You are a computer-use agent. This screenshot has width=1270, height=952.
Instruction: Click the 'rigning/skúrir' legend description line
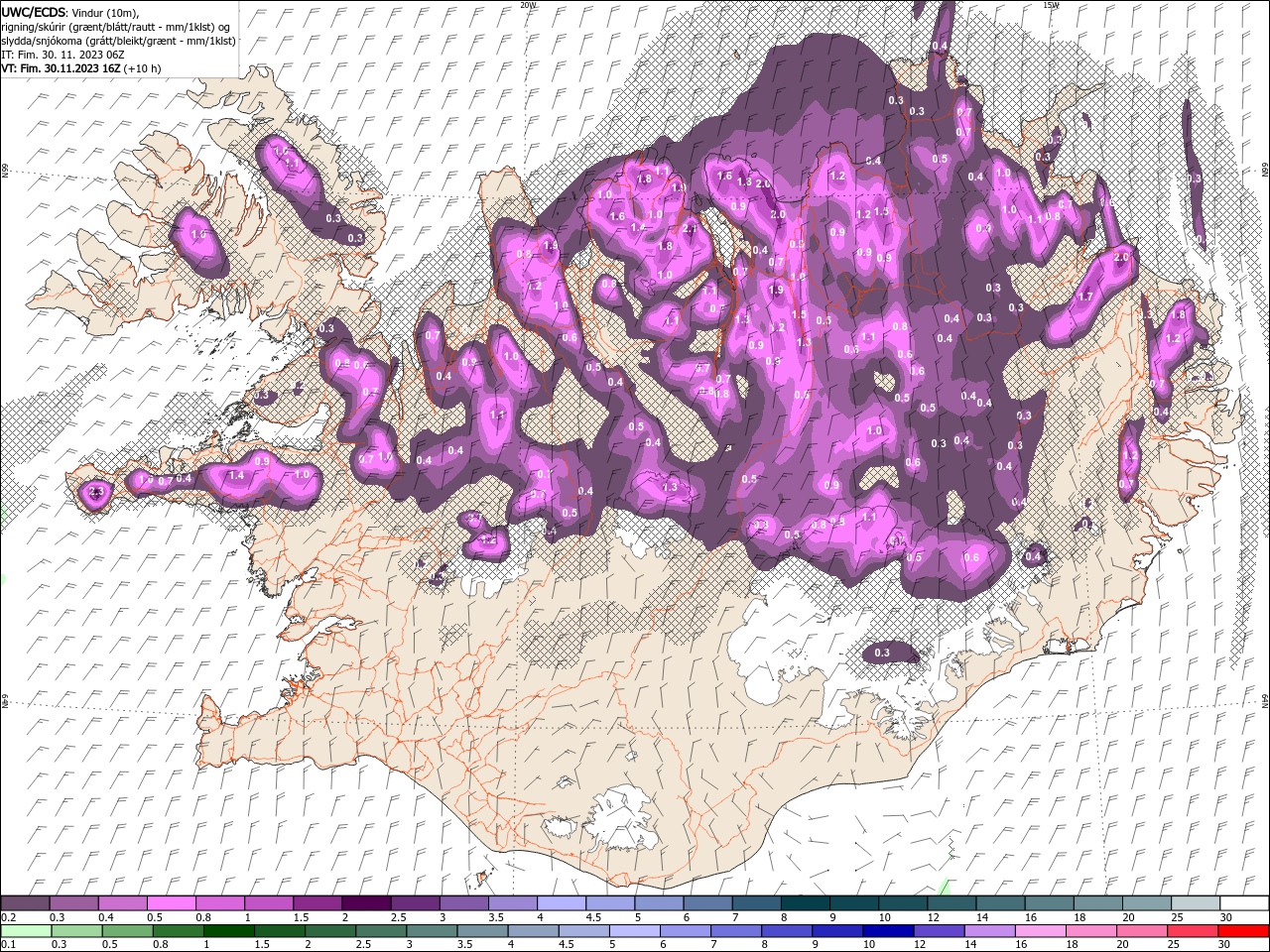(117, 27)
